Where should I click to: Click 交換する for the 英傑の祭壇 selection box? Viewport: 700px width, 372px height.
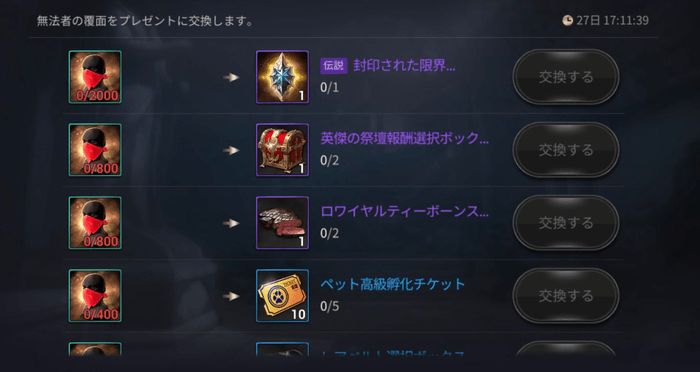pyautogui.click(x=566, y=150)
